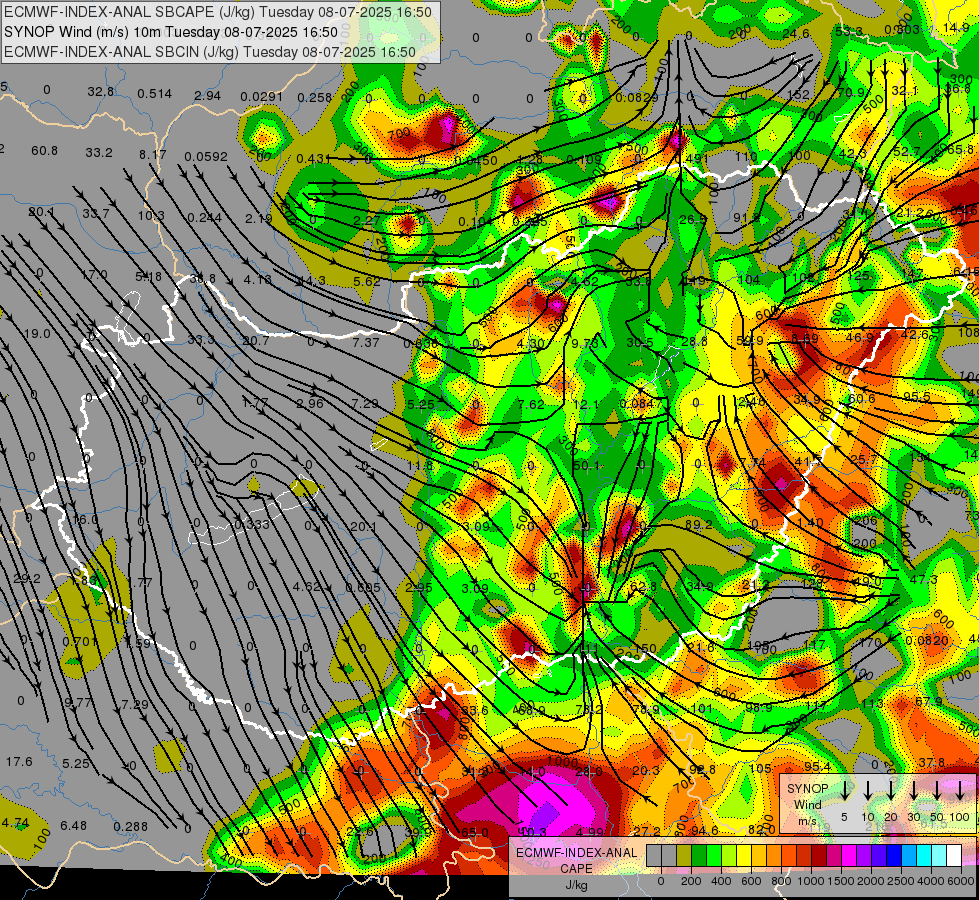This screenshot has width=979, height=900.
Task: Click the station value 95.4
Action: 817,766
